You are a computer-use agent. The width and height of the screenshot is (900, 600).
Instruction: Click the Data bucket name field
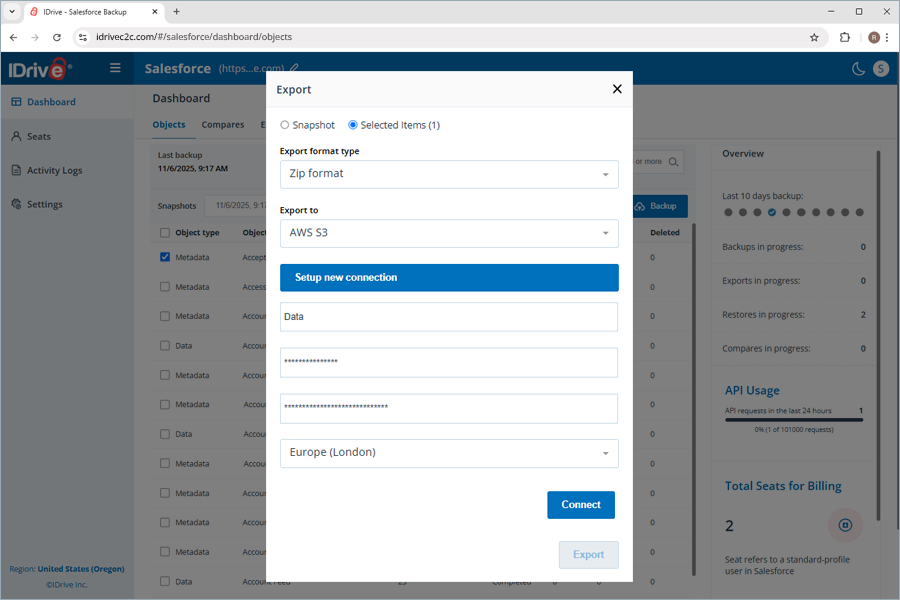(449, 317)
